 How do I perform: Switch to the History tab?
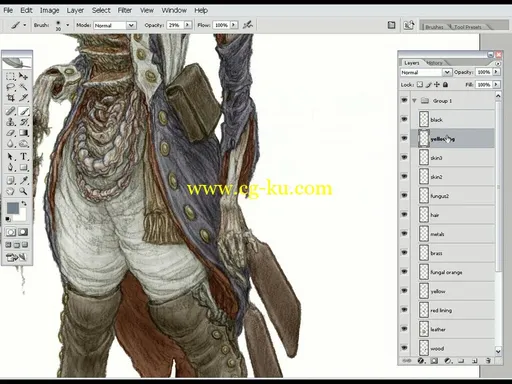[x=435, y=63]
